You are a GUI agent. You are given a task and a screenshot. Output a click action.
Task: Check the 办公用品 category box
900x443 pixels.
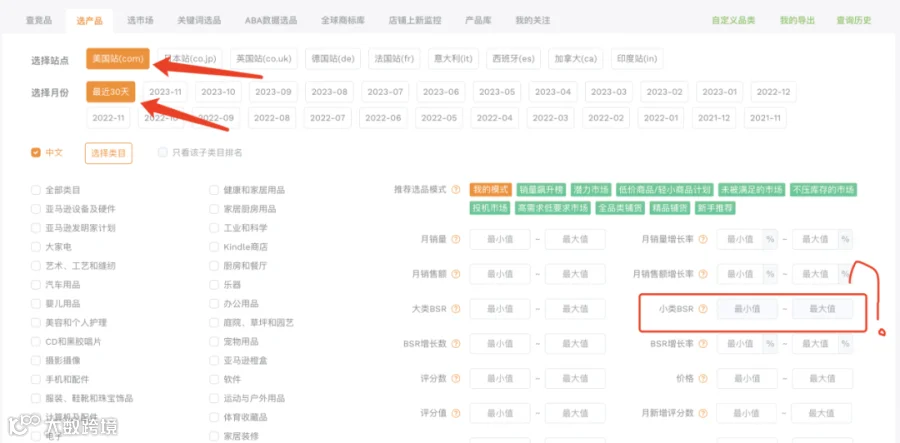coord(214,304)
